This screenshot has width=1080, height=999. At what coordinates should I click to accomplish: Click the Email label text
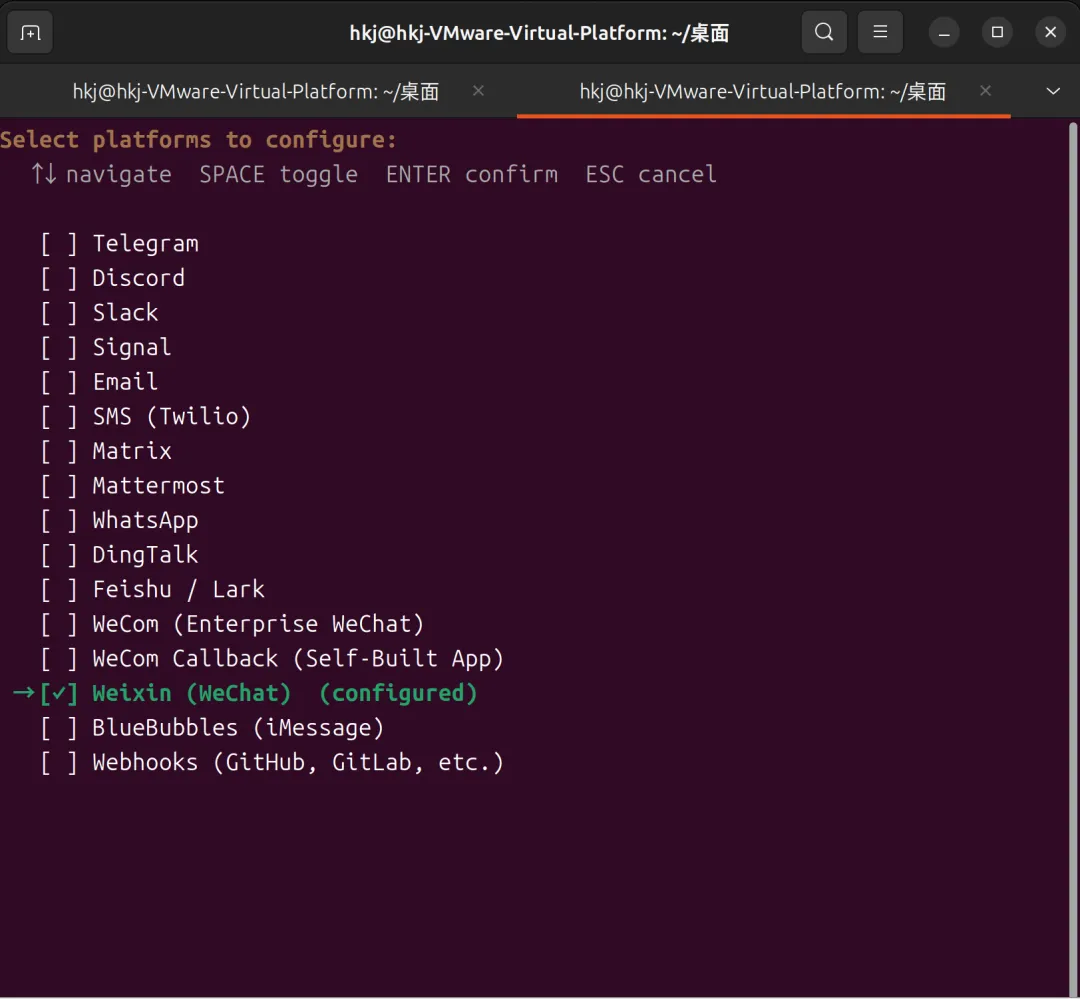pos(125,382)
